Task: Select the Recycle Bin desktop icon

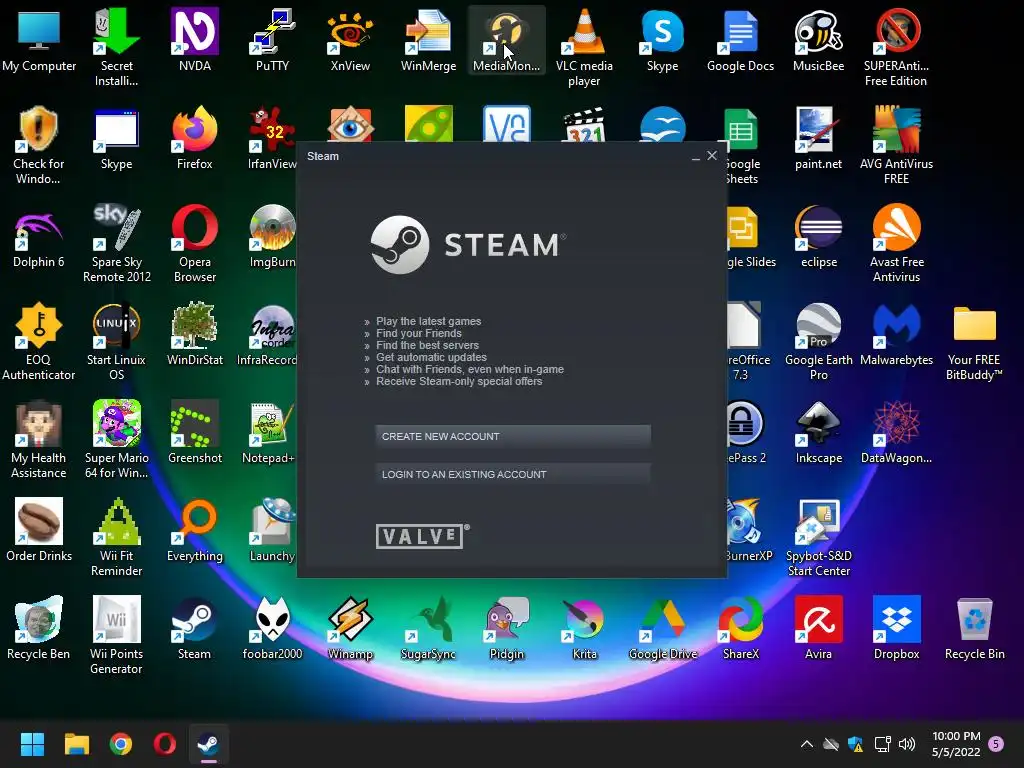Action: pyautogui.click(x=974, y=628)
